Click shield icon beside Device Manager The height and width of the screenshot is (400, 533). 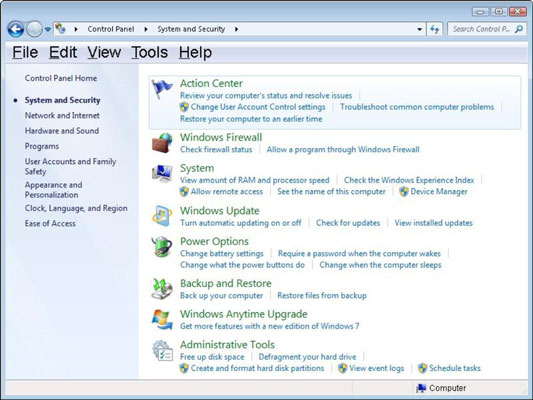point(404,192)
